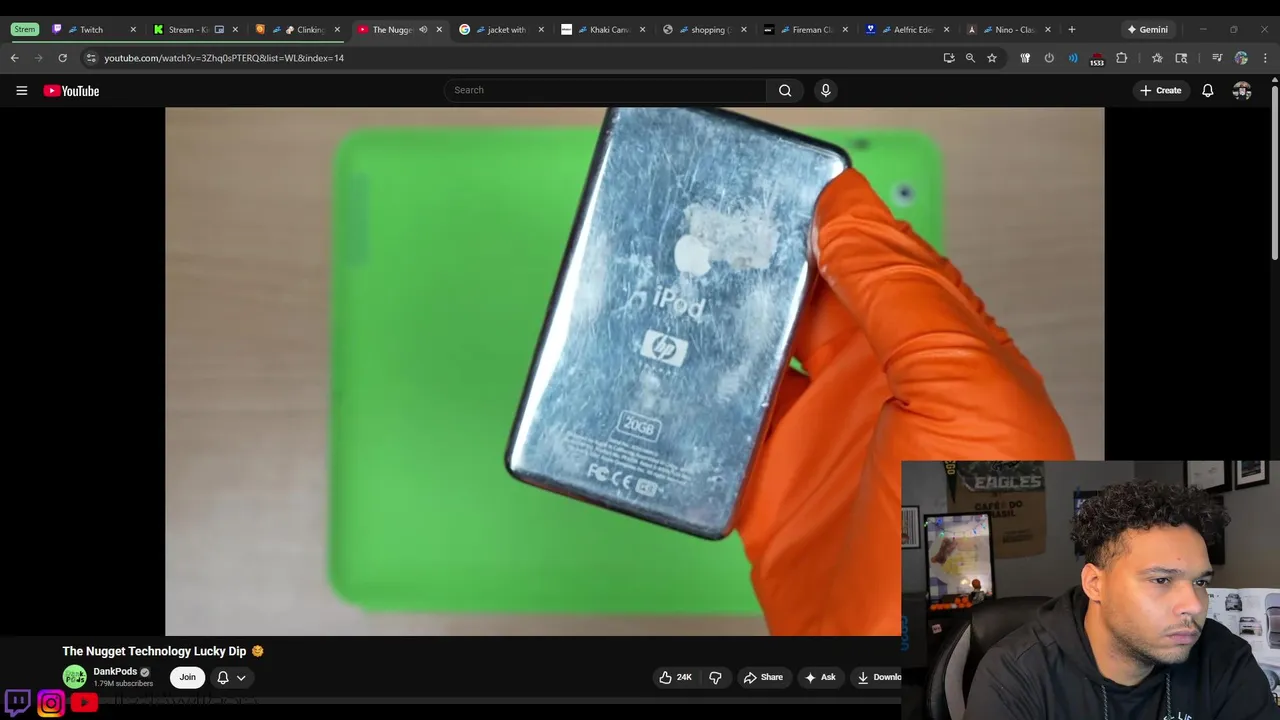
Task: Click the install app icon in address bar
Action: click(x=948, y=58)
